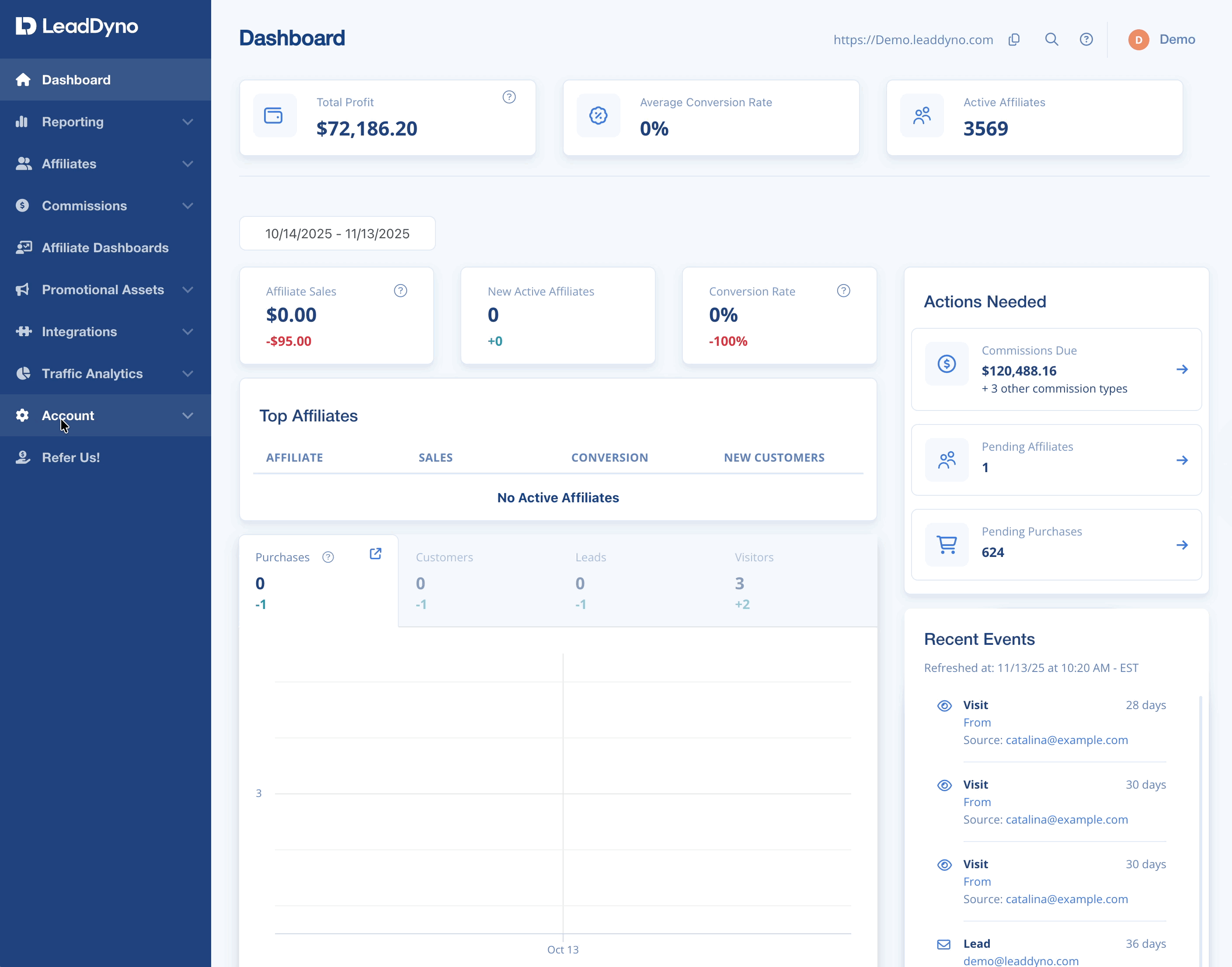The width and height of the screenshot is (1232, 967).
Task: Click the Conversion Rate help icon
Action: (844, 291)
